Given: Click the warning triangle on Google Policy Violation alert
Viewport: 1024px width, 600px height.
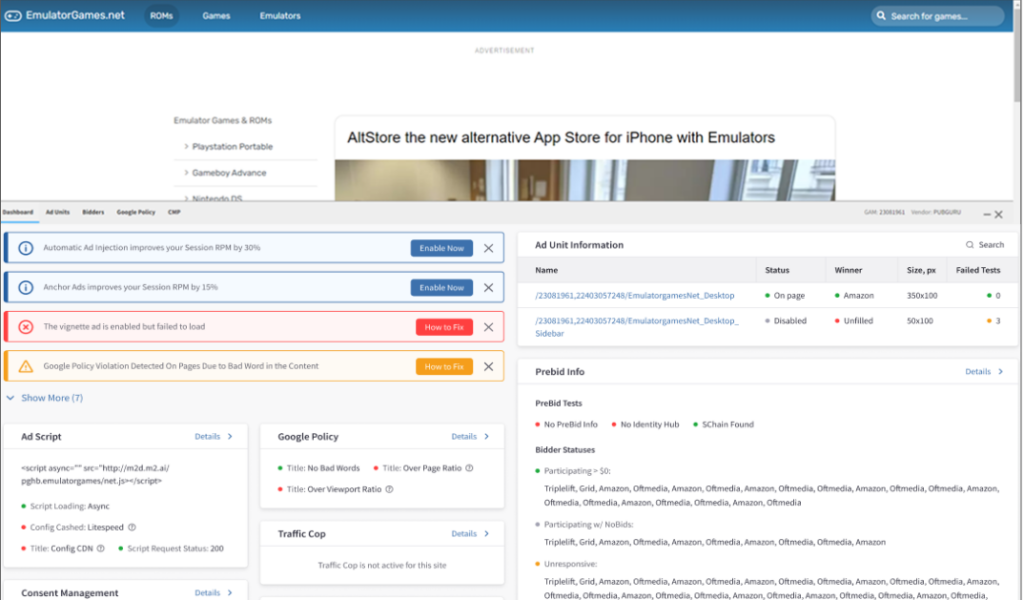Looking at the screenshot, I should pos(25,366).
